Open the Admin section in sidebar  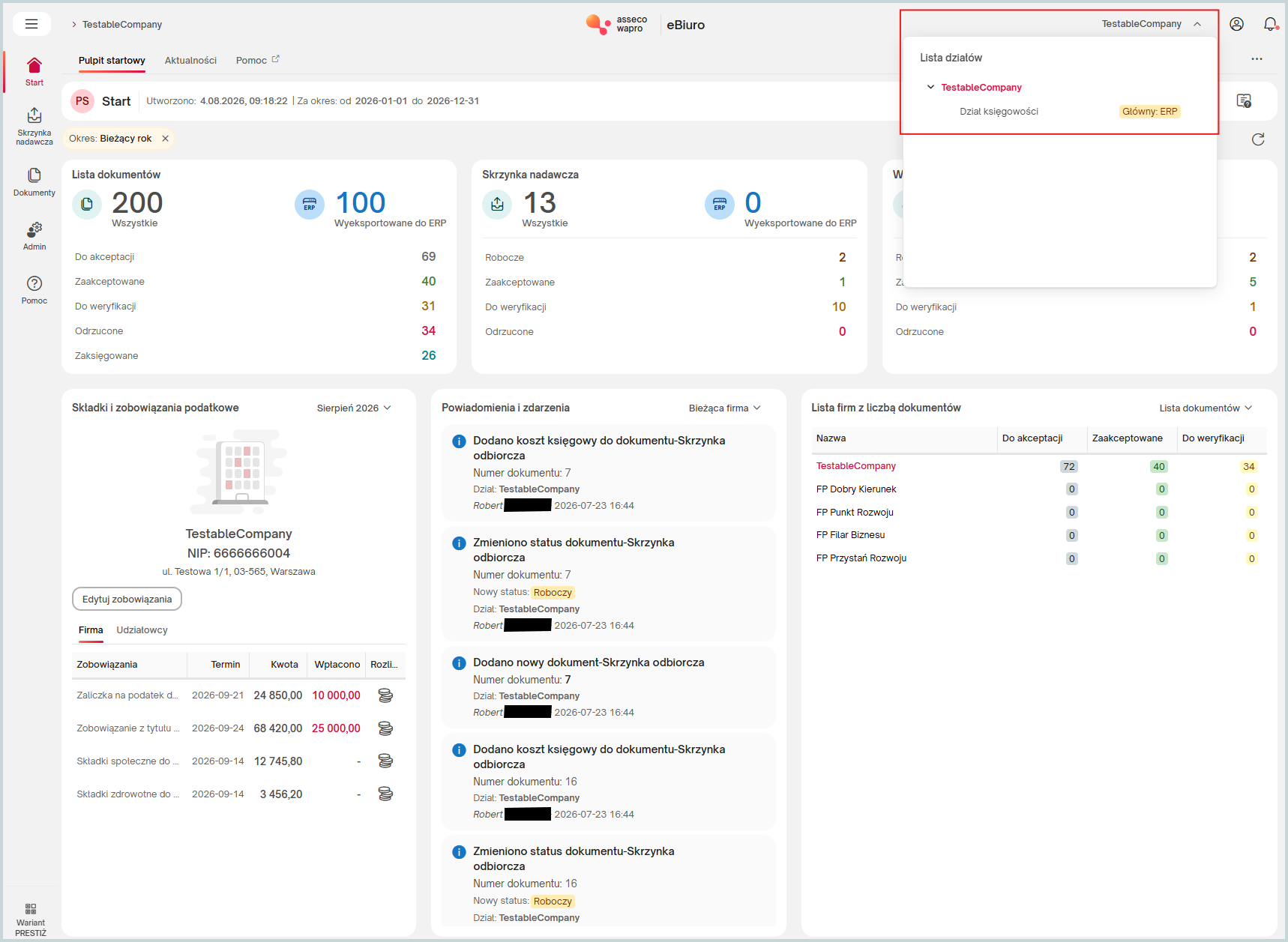(x=34, y=236)
